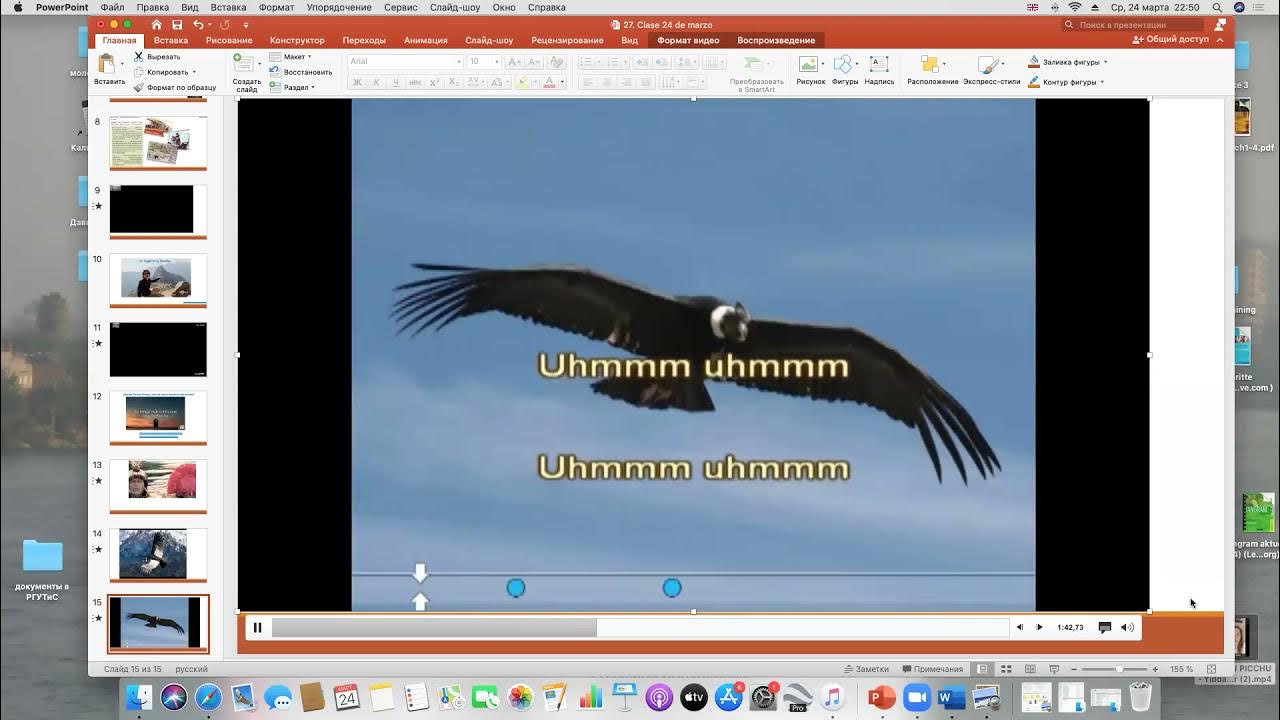Click Восстановить to reset the slide

point(300,72)
